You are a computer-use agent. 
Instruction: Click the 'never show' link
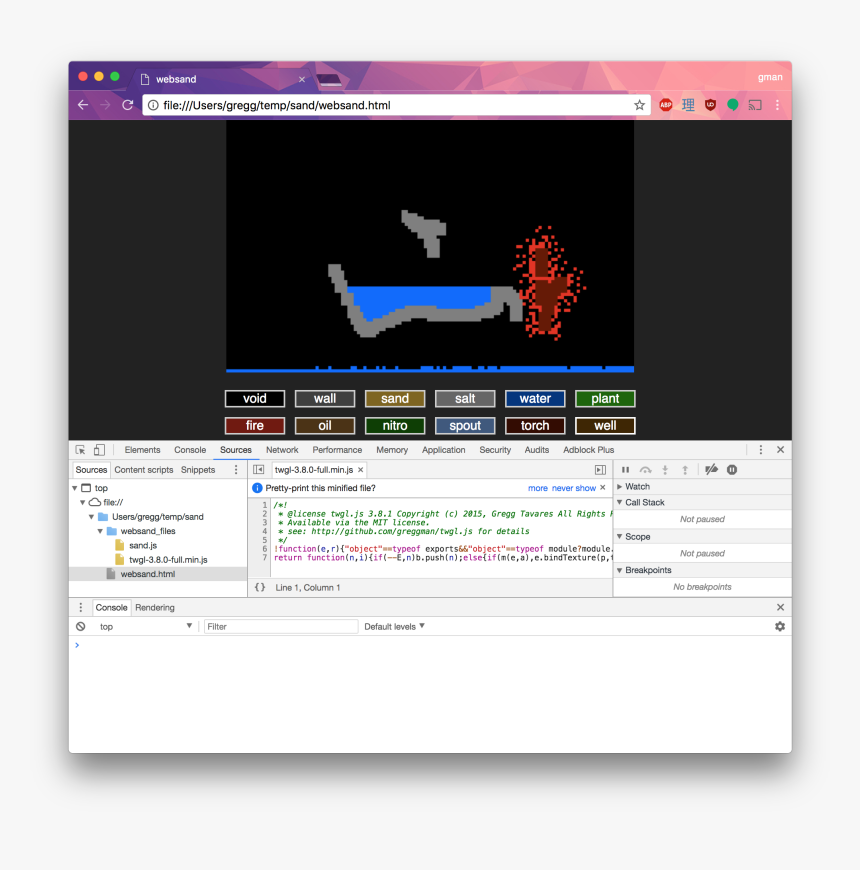[574, 488]
